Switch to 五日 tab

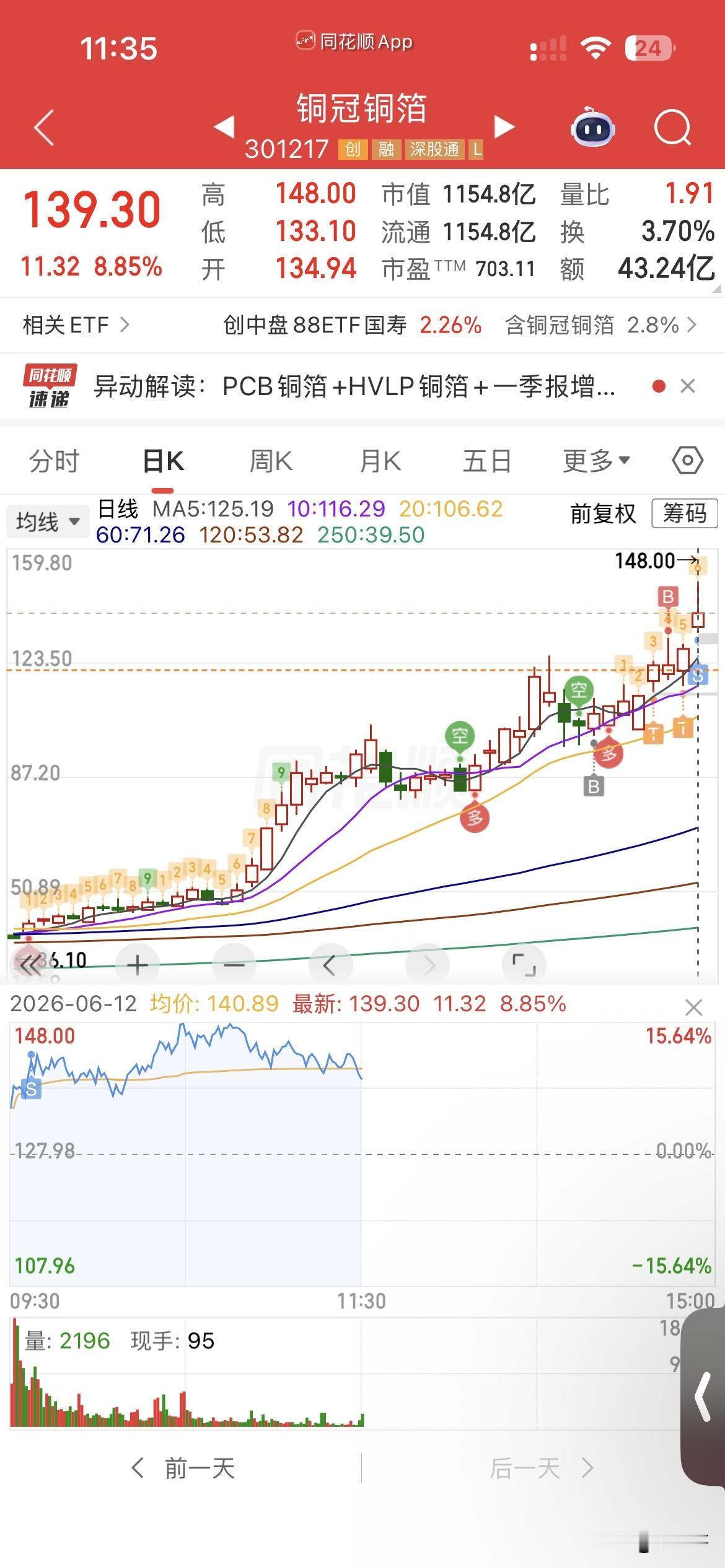(487, 461)
